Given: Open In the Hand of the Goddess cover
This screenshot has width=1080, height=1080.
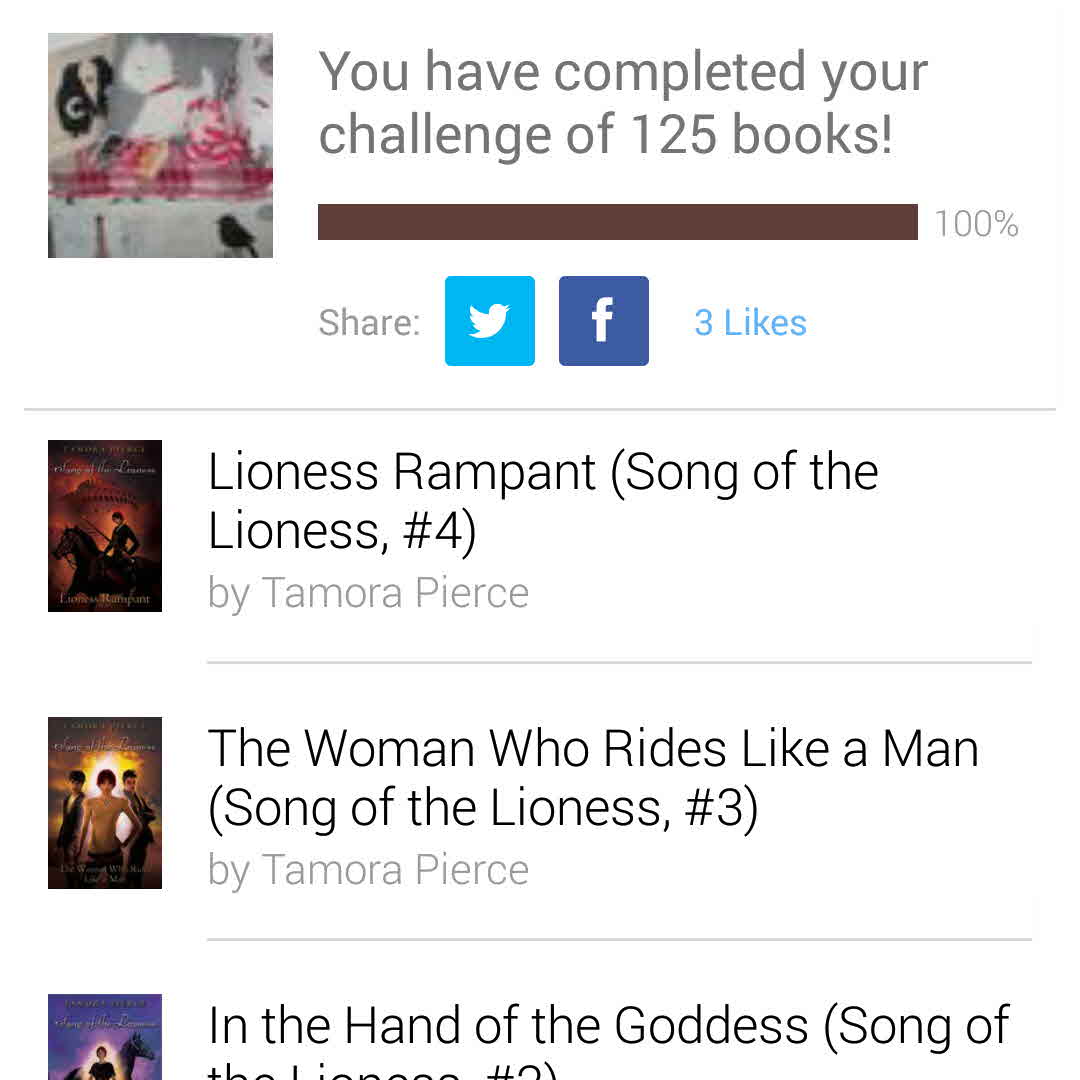Looking at the screenshot, I should pos(105,1038).
